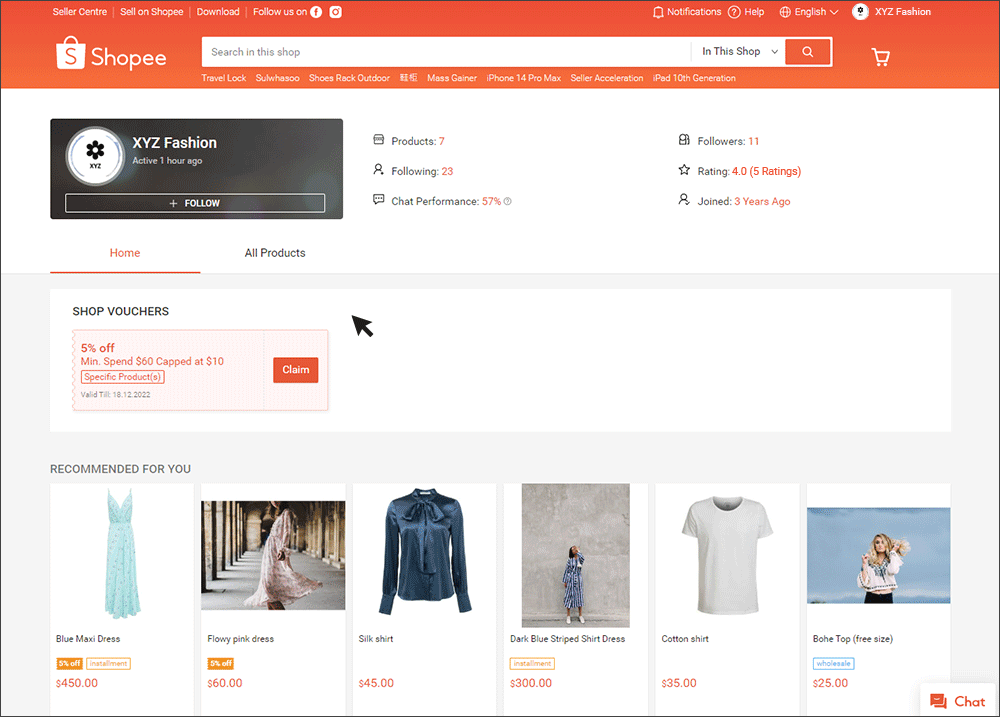Image resolution: width=1000 pixels, height=717 pixels.
Task: Open the shopping cart
Action: tap(880, 57)
